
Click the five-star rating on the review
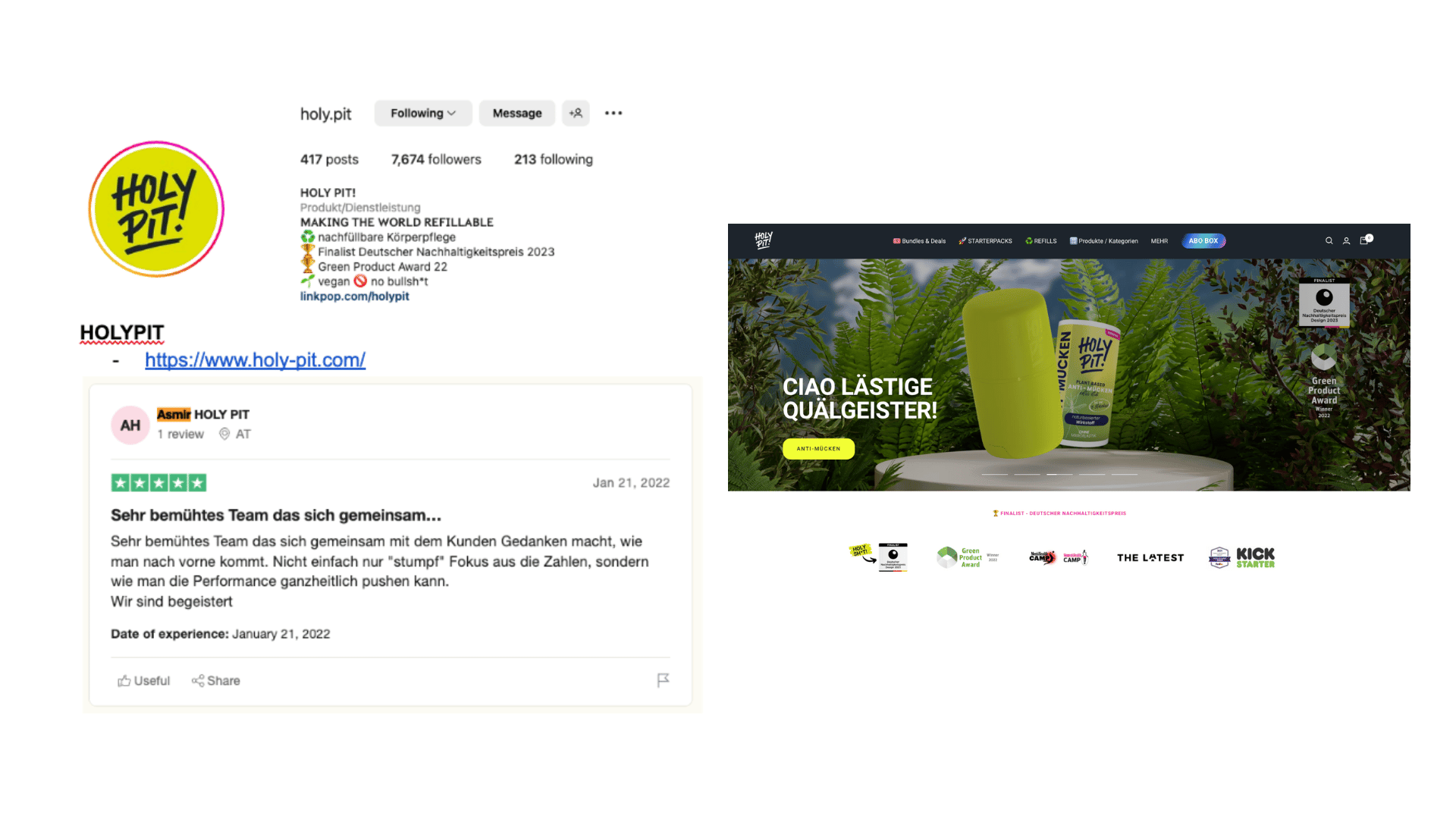(x=158, y=482)
